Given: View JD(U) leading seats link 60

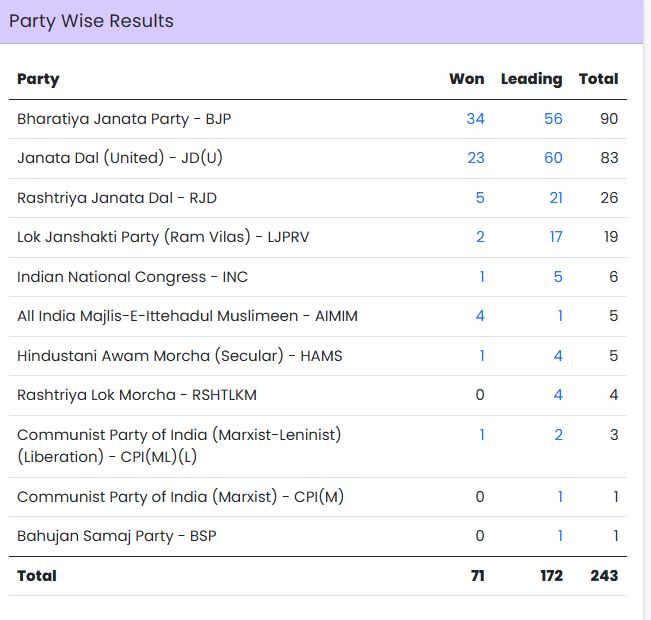Looking at the screenshot, I should (553, 158).
